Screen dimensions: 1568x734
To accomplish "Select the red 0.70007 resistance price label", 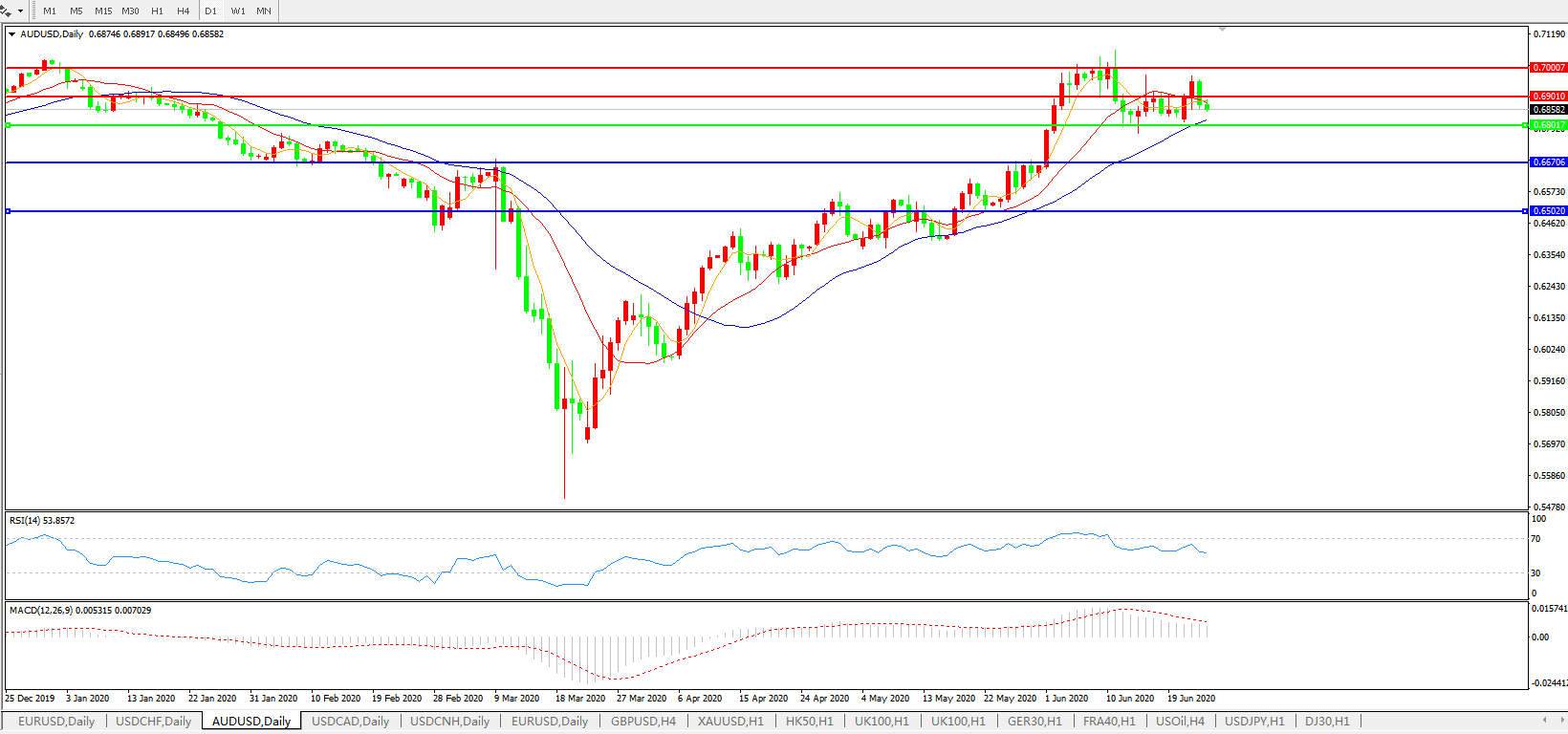I will pos(1548,68).
